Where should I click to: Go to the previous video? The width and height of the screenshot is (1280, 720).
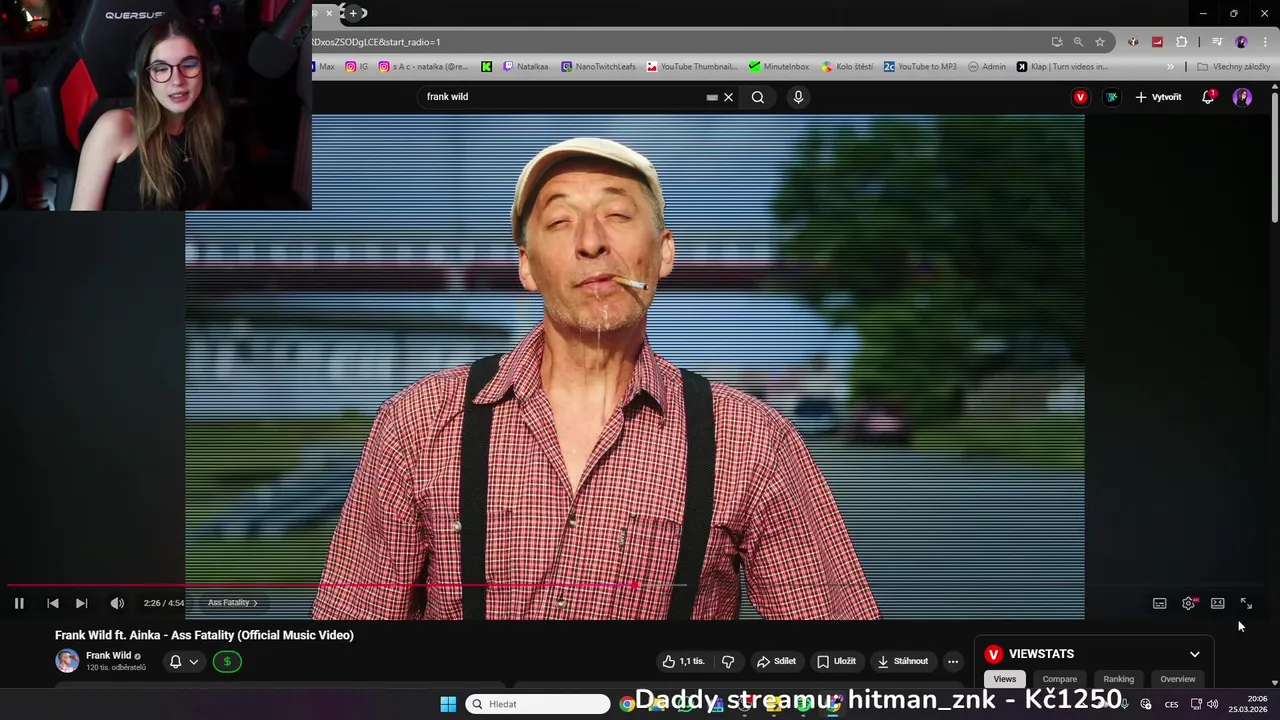pos(53,603)
